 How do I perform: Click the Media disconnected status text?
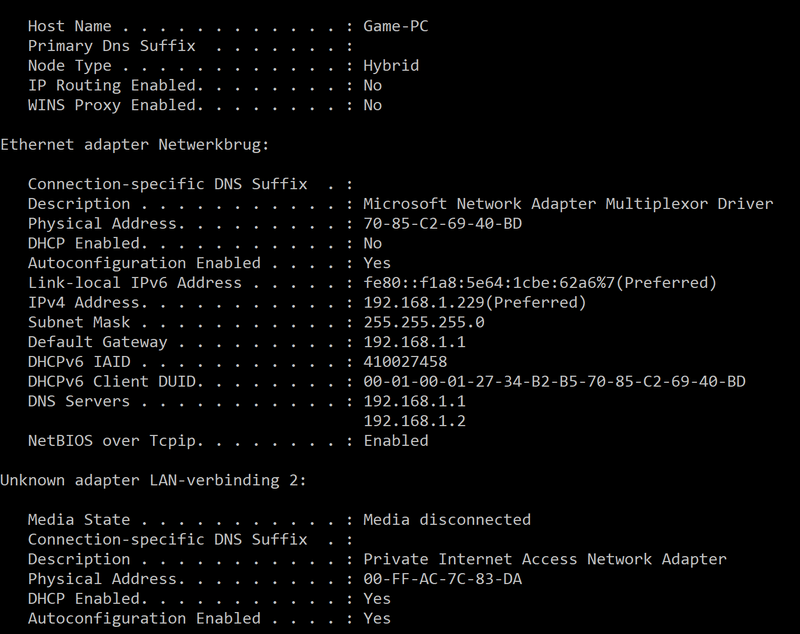pyautogui.click(x=447, y=520)
